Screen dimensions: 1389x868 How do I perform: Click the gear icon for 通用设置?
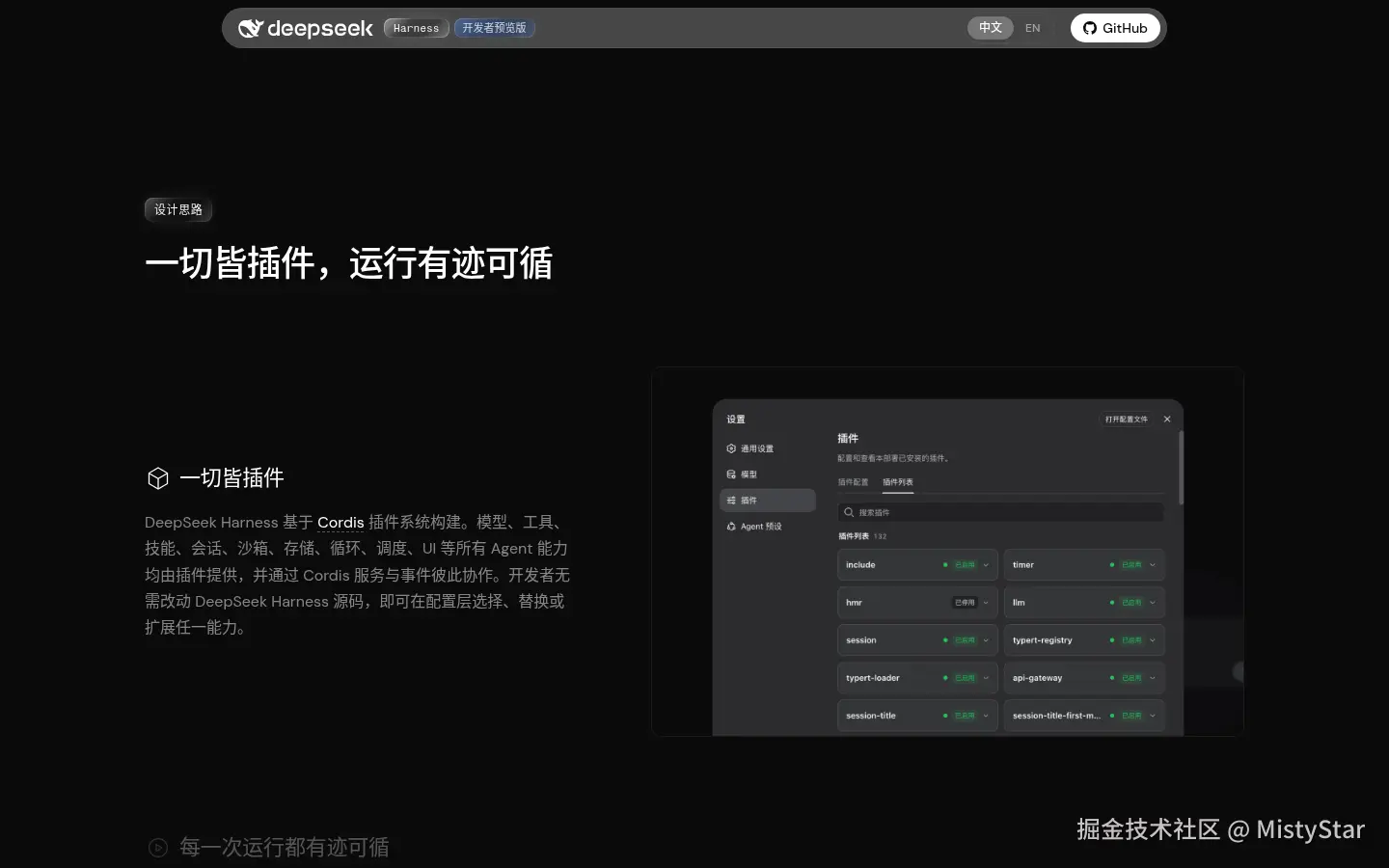[x=731, y=448]
